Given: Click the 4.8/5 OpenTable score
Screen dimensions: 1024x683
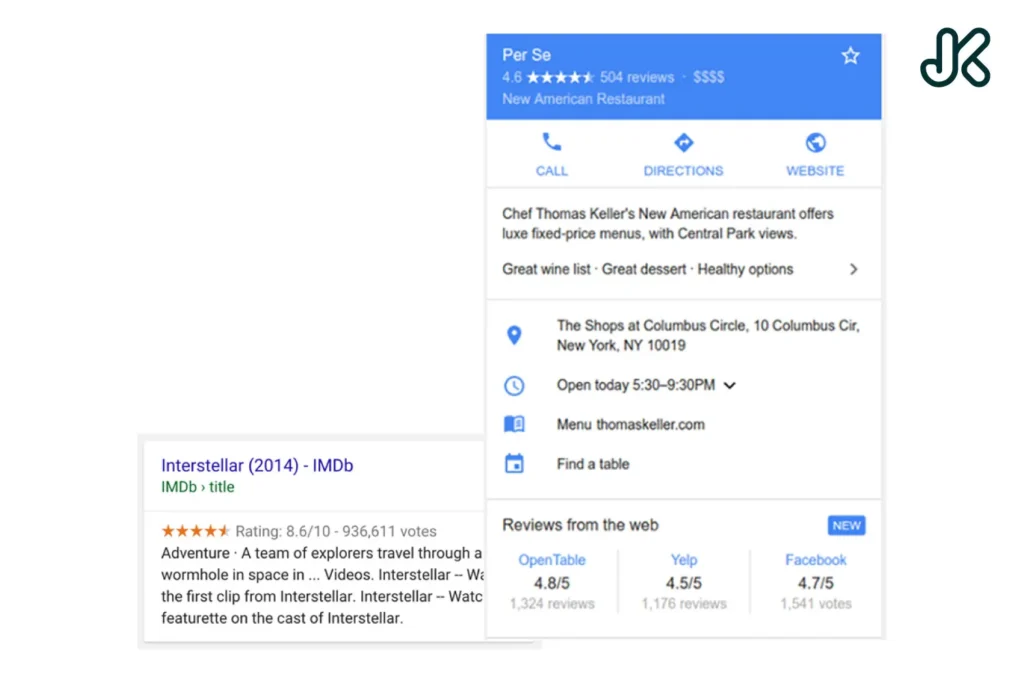Looking at the screenshot, I should (552, 582).
